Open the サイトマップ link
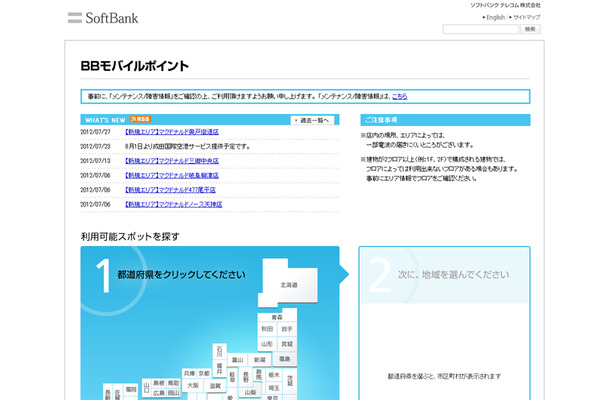The height and width of the screenshot is (400, 610). click(x=526, y=18)
